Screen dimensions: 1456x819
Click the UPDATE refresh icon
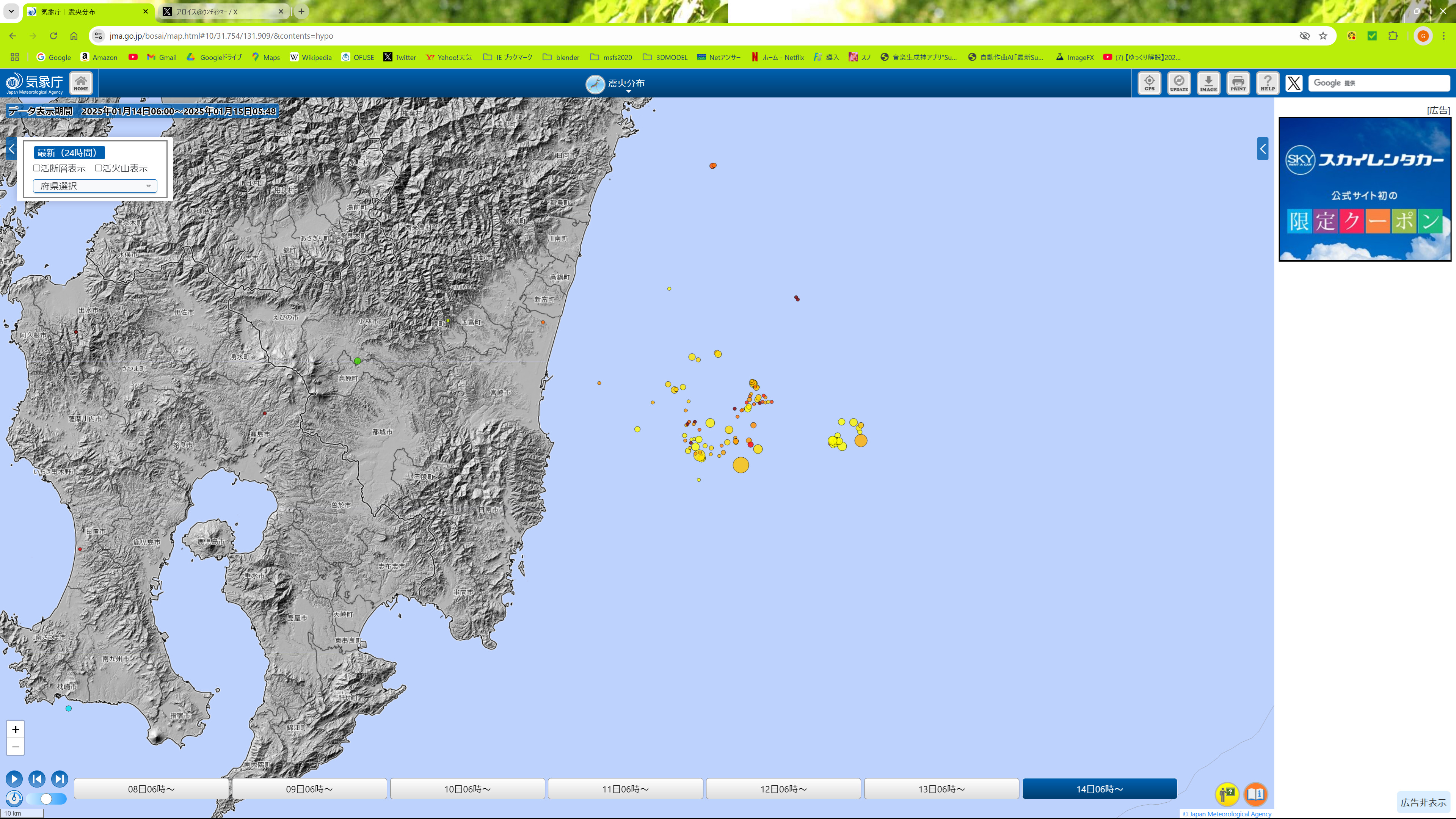[x=1178, y=83]
